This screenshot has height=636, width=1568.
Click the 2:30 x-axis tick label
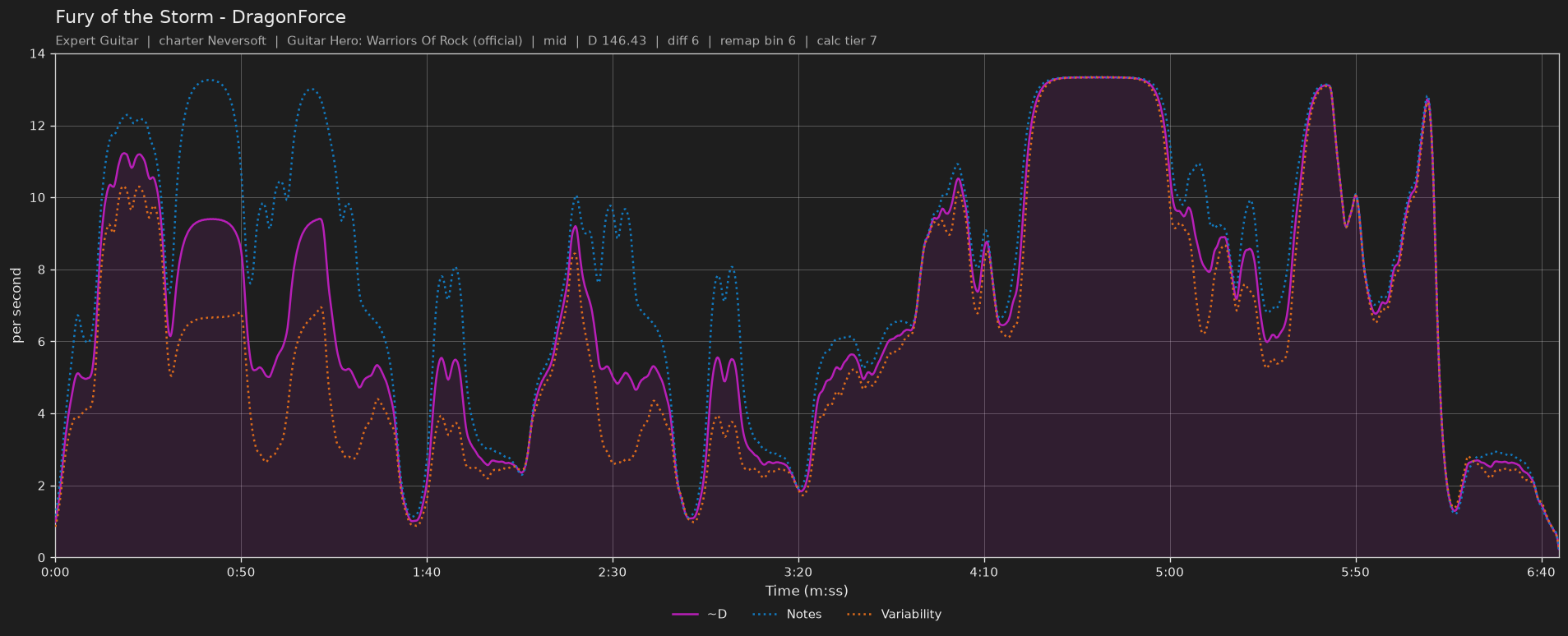coord(613,572)
